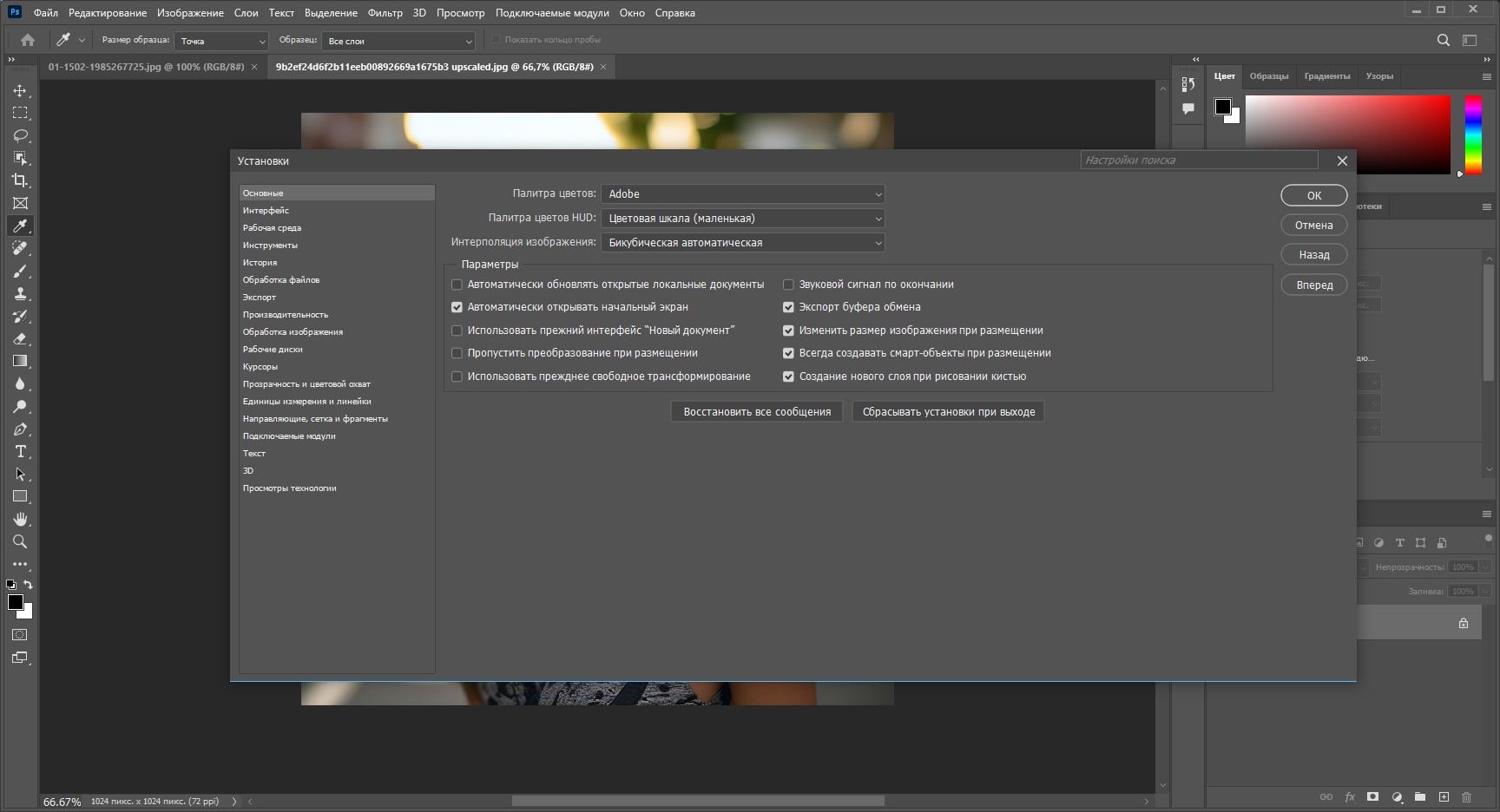Select the Pen tool
This screenshot has width=1500, height=812.
tap(20, 429)
